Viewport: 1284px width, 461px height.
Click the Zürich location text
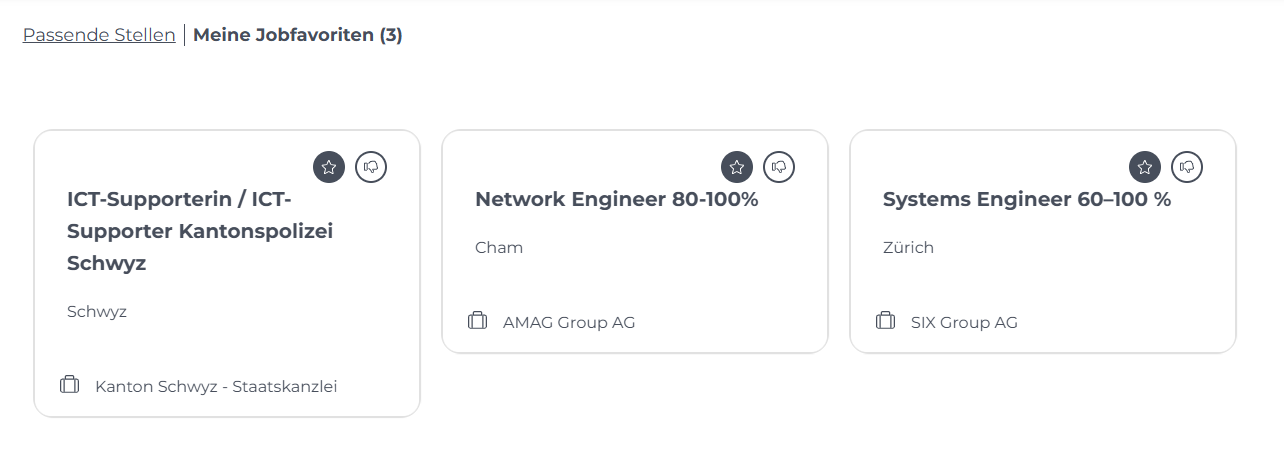coord(908,247)
